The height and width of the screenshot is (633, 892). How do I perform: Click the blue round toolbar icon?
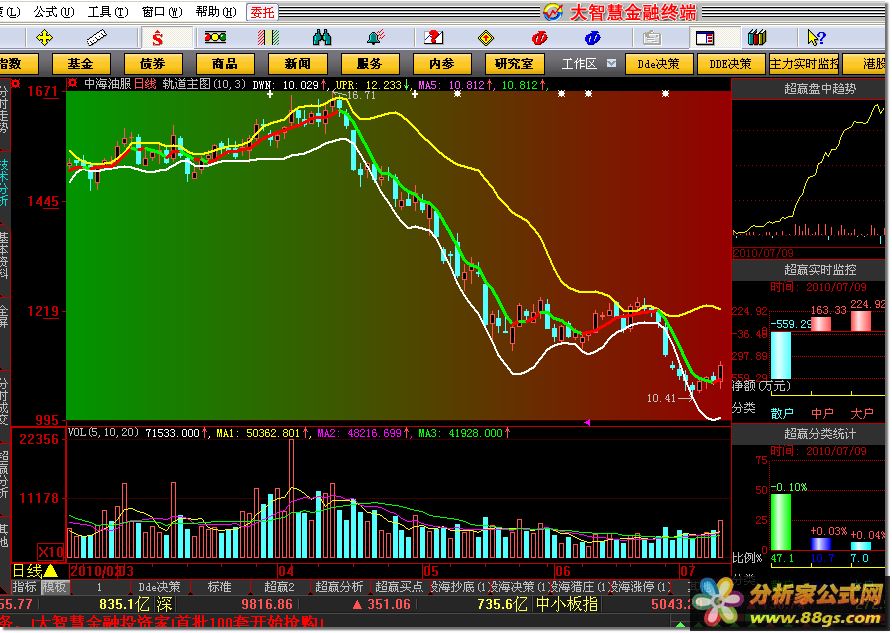pos(592,38)
